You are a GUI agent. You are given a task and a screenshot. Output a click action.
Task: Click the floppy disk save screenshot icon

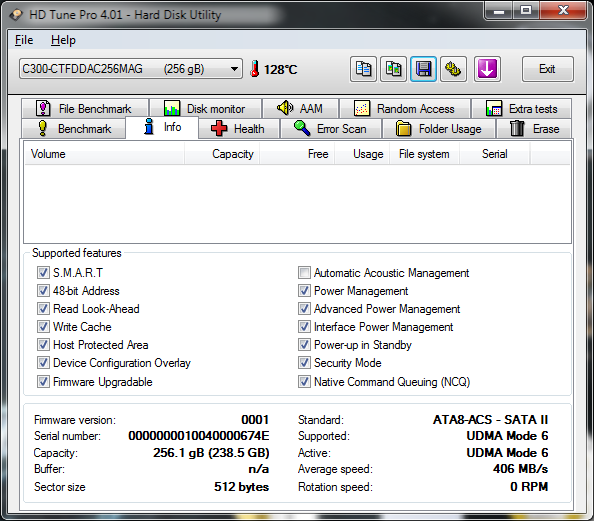pyautogui.click(x=423, y=69)
